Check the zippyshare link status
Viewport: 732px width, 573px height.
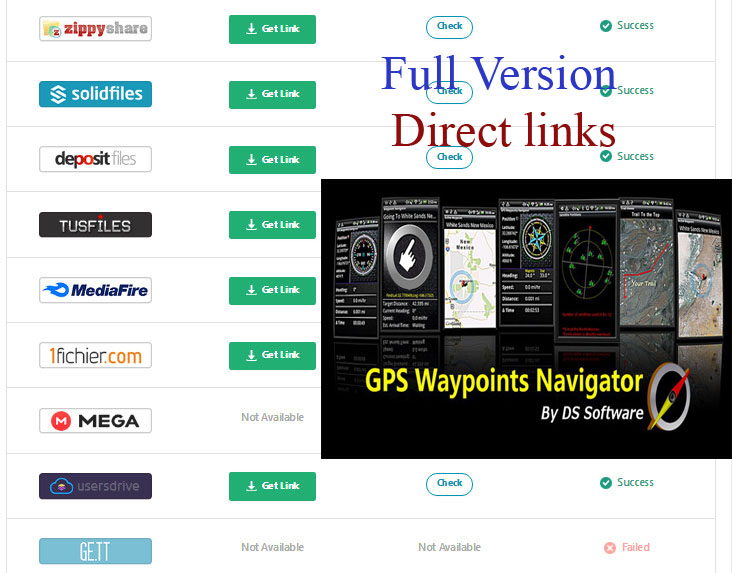[449, 27]
